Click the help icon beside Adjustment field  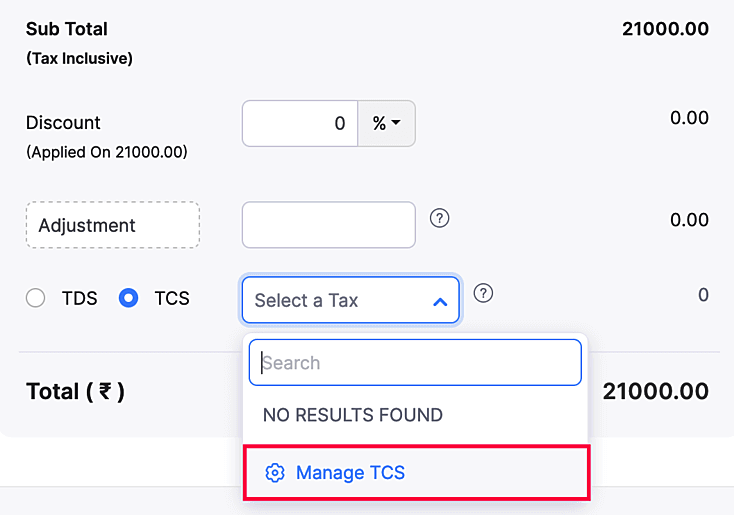pos(439,218)
